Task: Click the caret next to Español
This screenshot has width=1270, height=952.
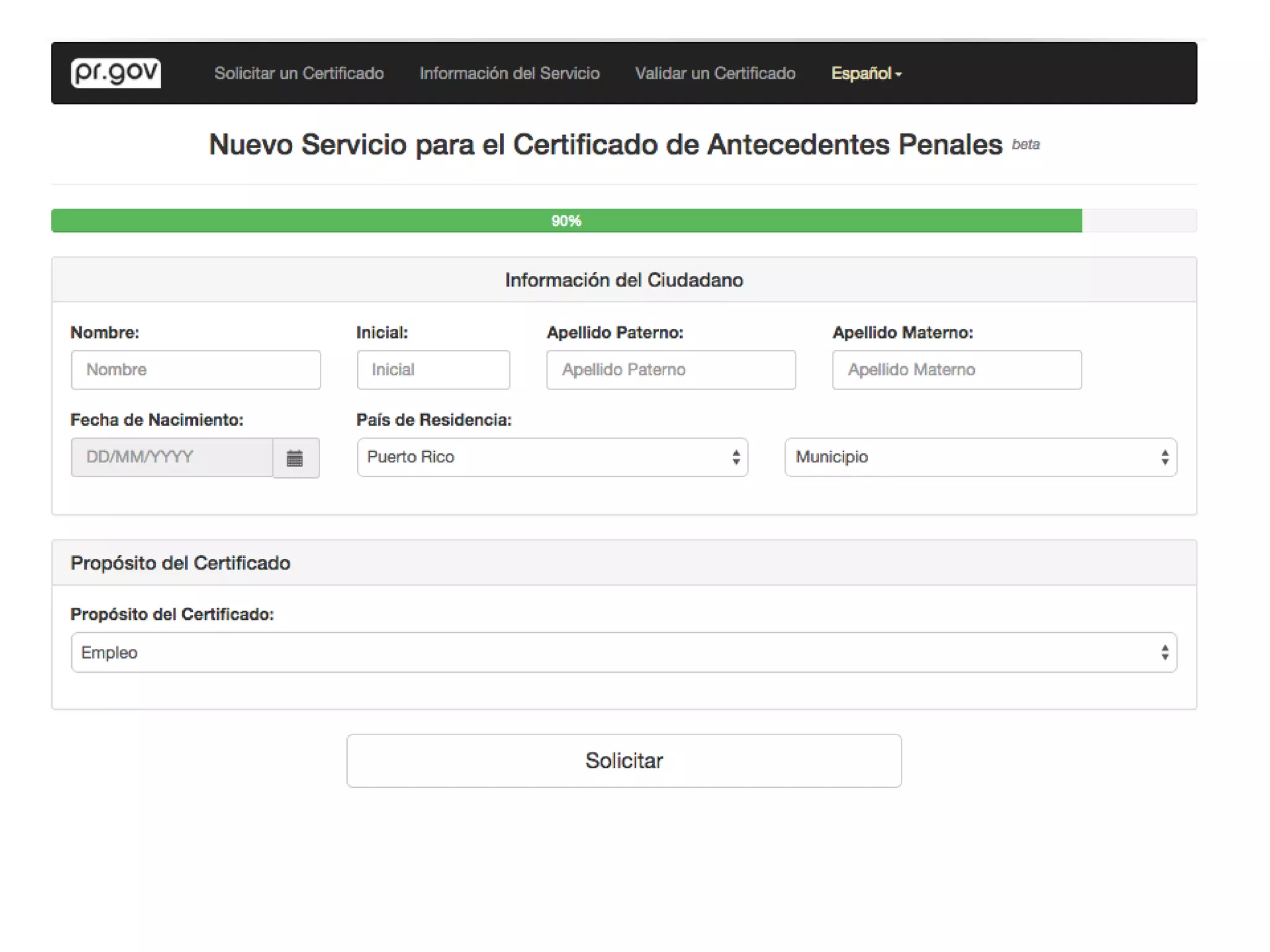Action: point(899,74)
